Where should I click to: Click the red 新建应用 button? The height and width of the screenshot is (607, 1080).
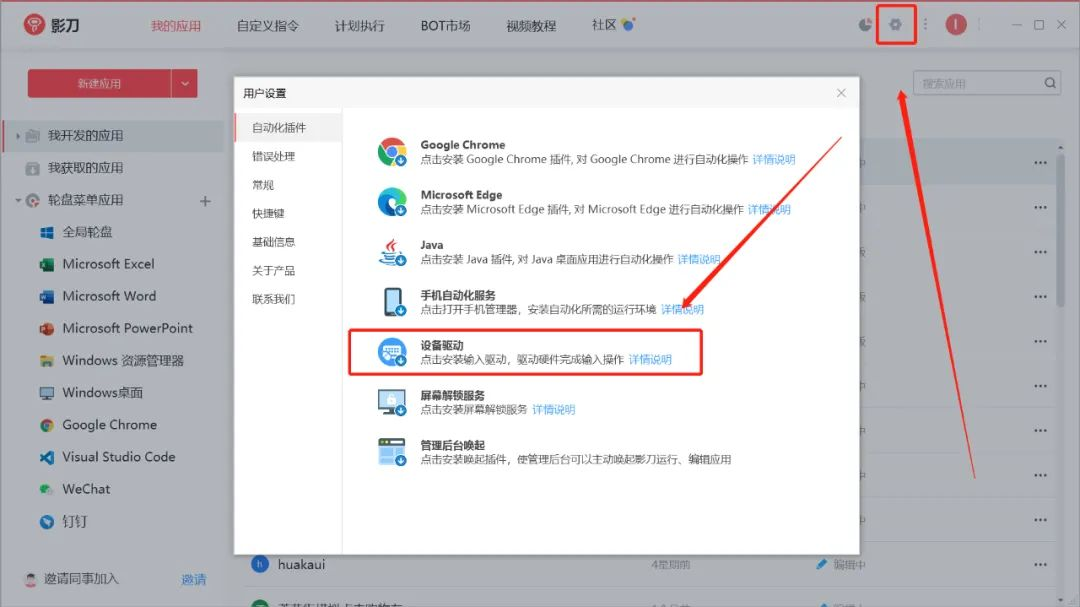point(99,83)
